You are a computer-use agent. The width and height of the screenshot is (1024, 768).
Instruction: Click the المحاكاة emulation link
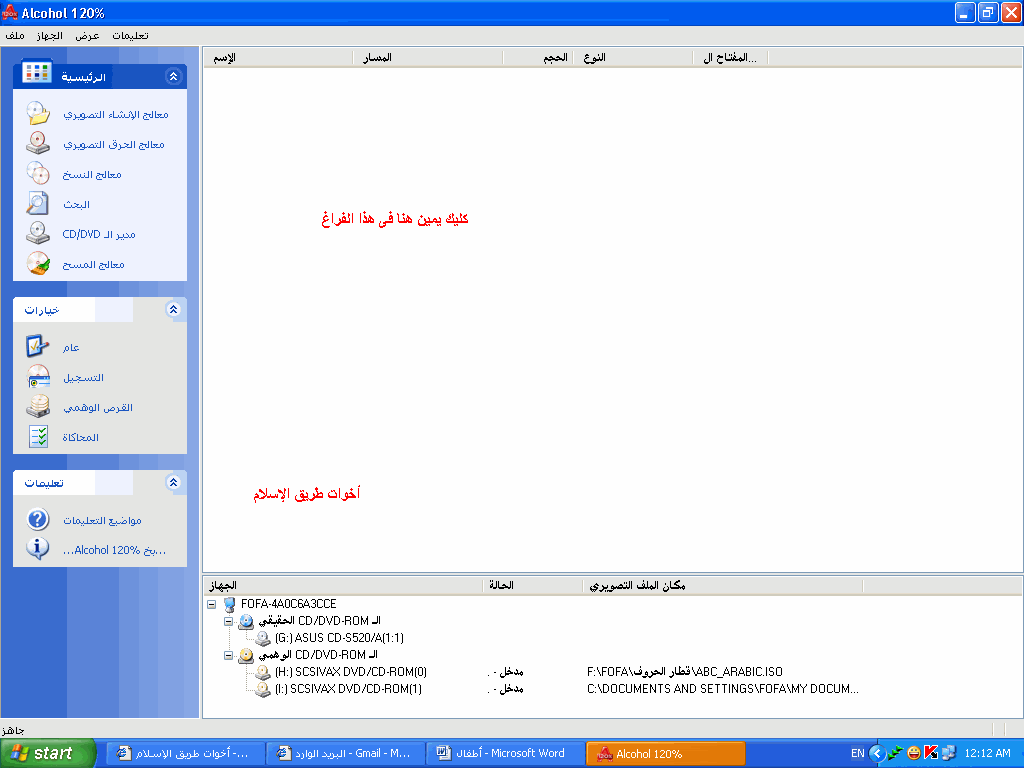tap(81, 438)
